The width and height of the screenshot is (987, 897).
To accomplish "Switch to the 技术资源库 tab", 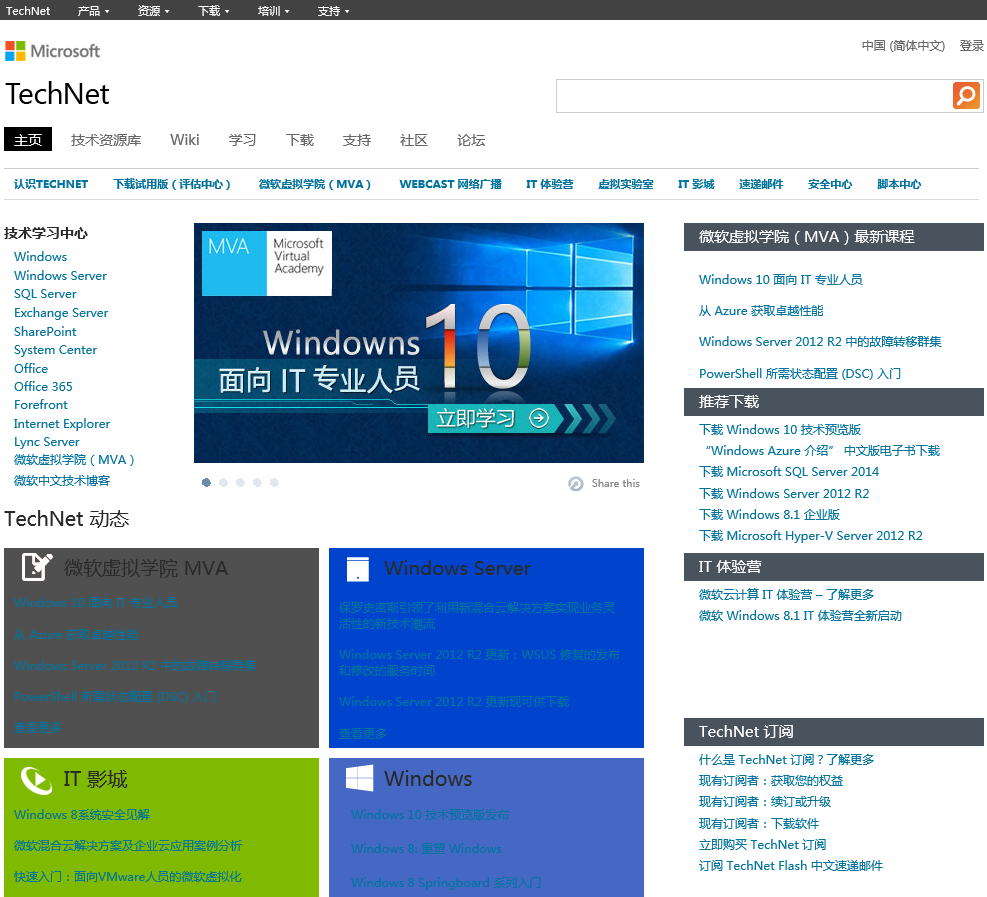I will (x=106, y=140).
